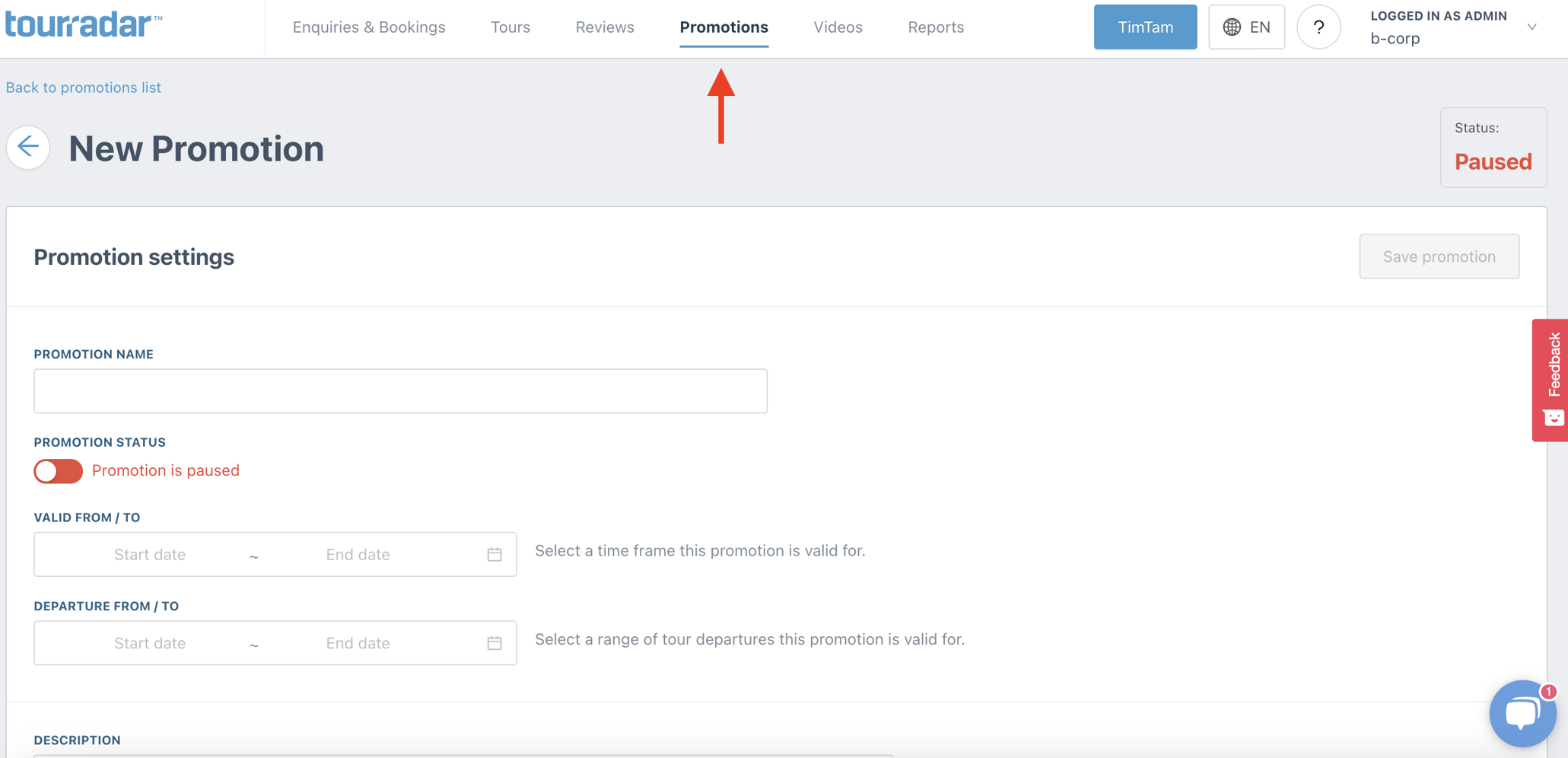
Task: Click the back arrow beside New Promotion
Action: 27,147
